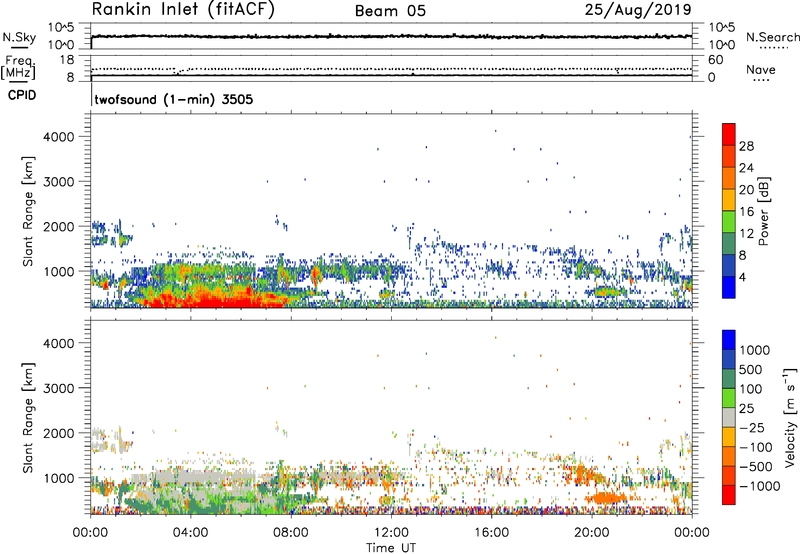Click the '12' label on Power colorbar
Image resolution: width=800 pixels, height=554 pixels.
tap(746, 234)
